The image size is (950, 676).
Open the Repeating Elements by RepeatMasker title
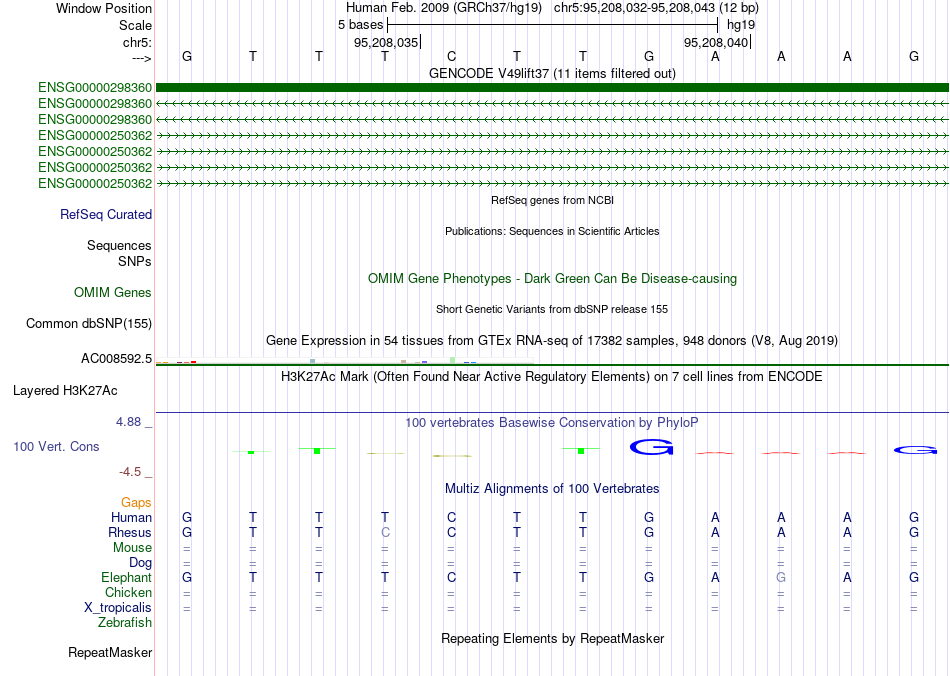tap(552, 638)
